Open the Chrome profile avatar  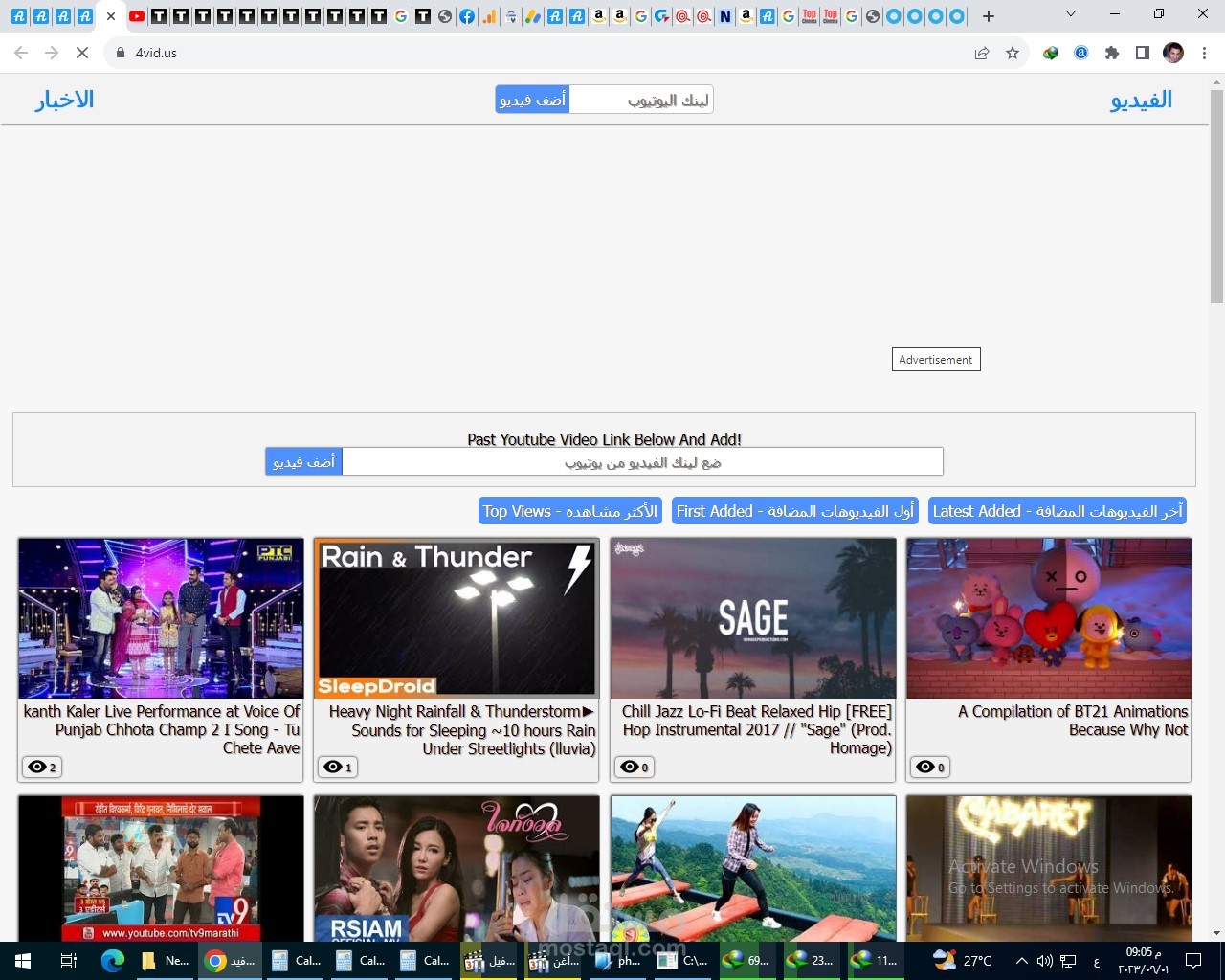[1173, 53]
